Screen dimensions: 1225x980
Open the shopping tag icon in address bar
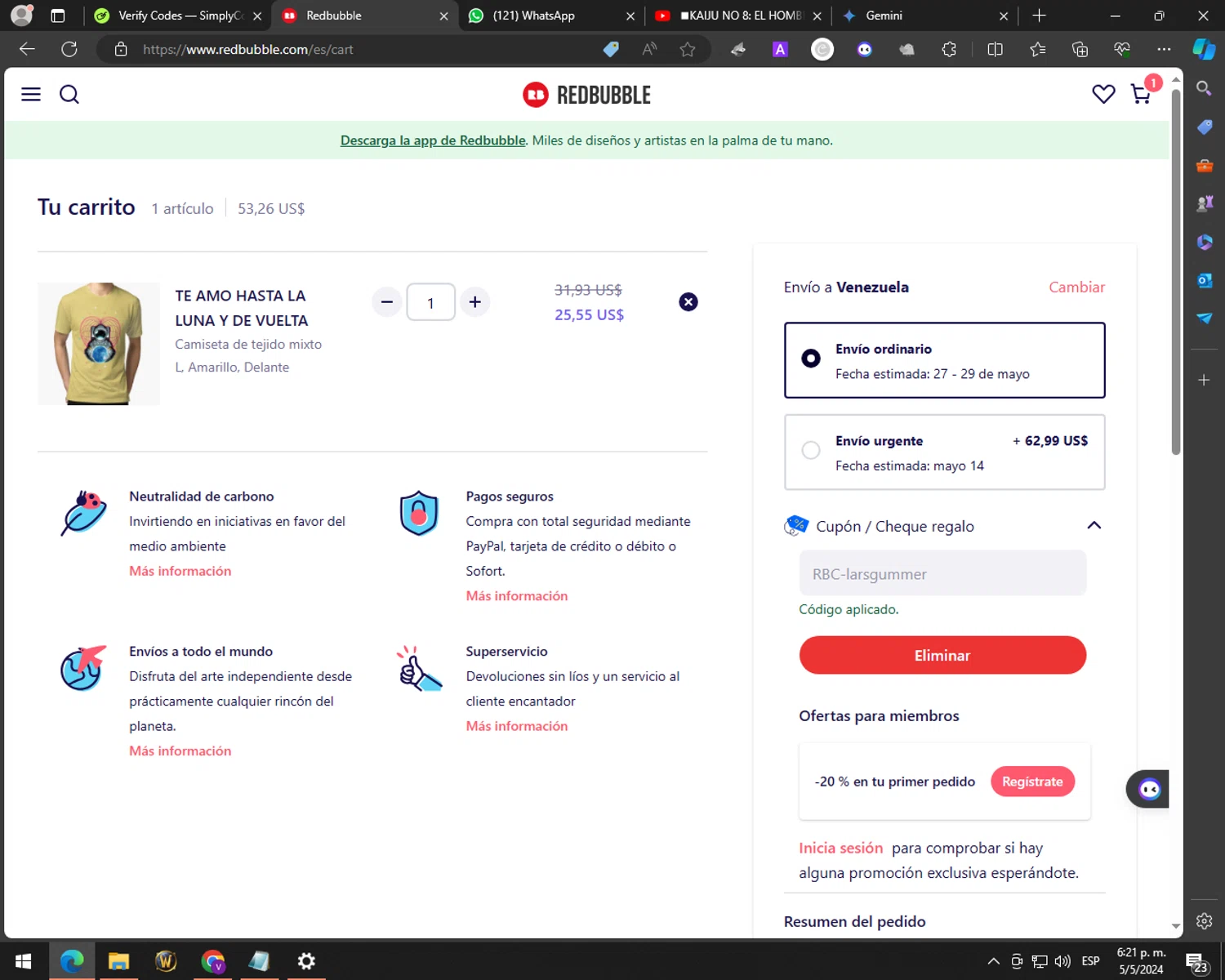(611, 49)
